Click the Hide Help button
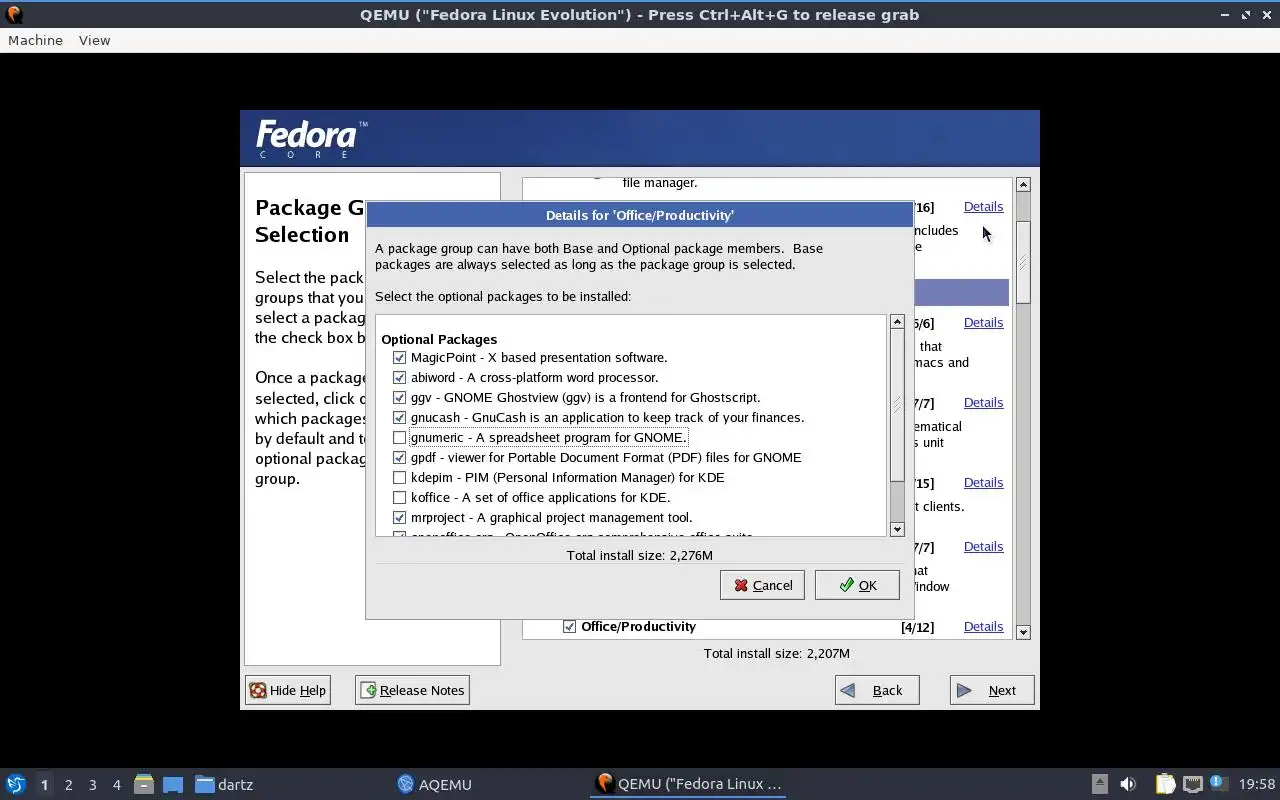Image resolution: width=1280 pixels, height=800 pixels. click(288, 690)
